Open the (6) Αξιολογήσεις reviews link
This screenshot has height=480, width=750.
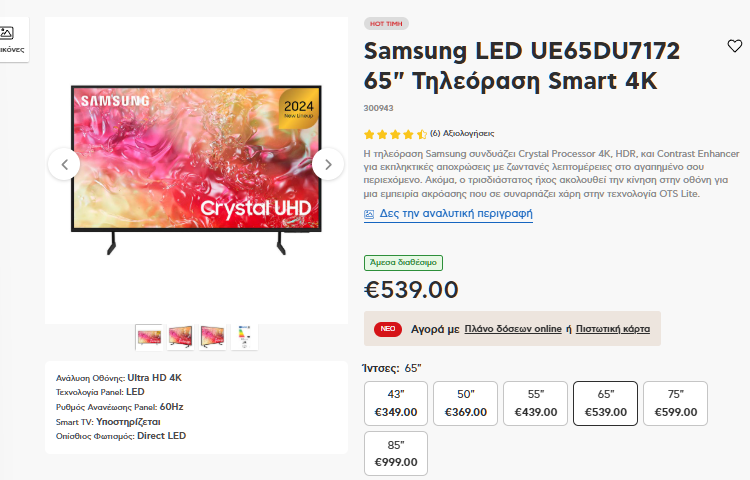pos(462,133)
